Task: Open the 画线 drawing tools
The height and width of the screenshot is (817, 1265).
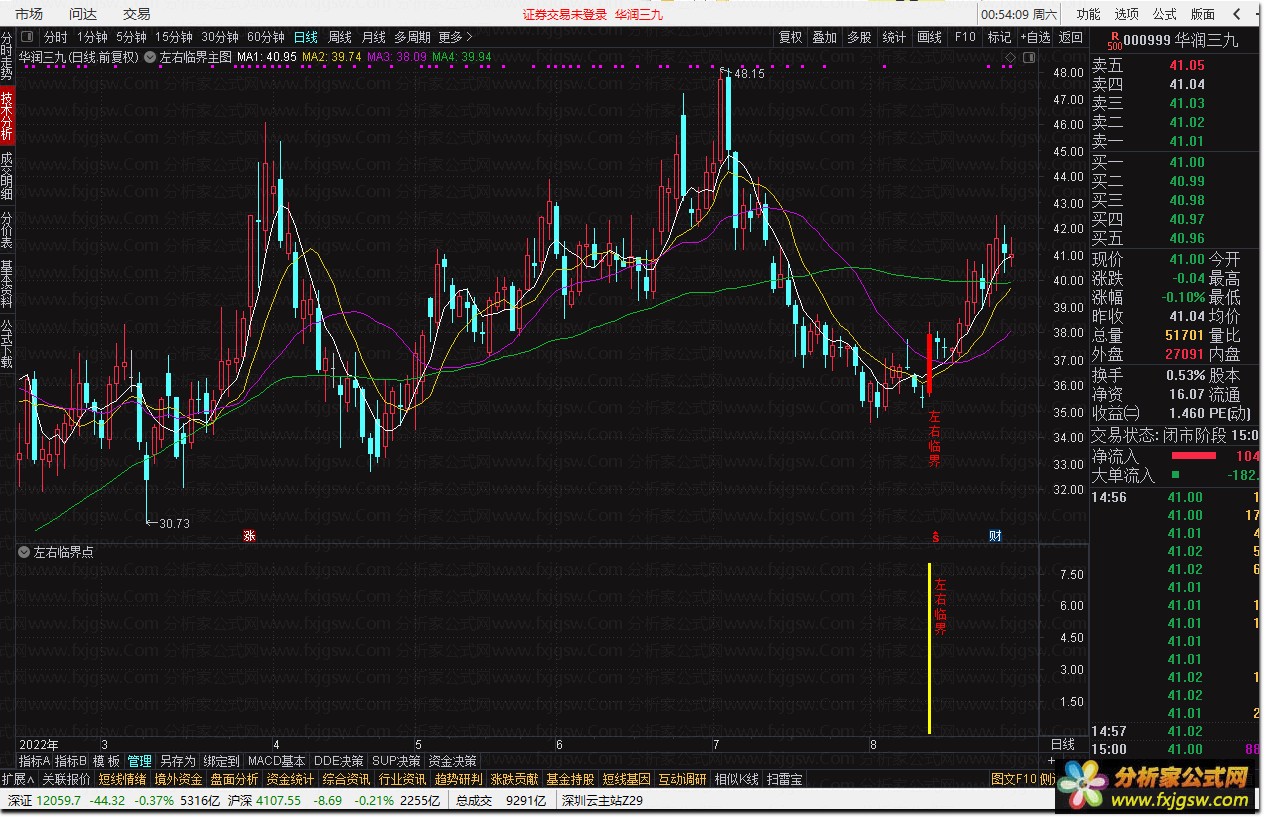Action: pos(929,37)
